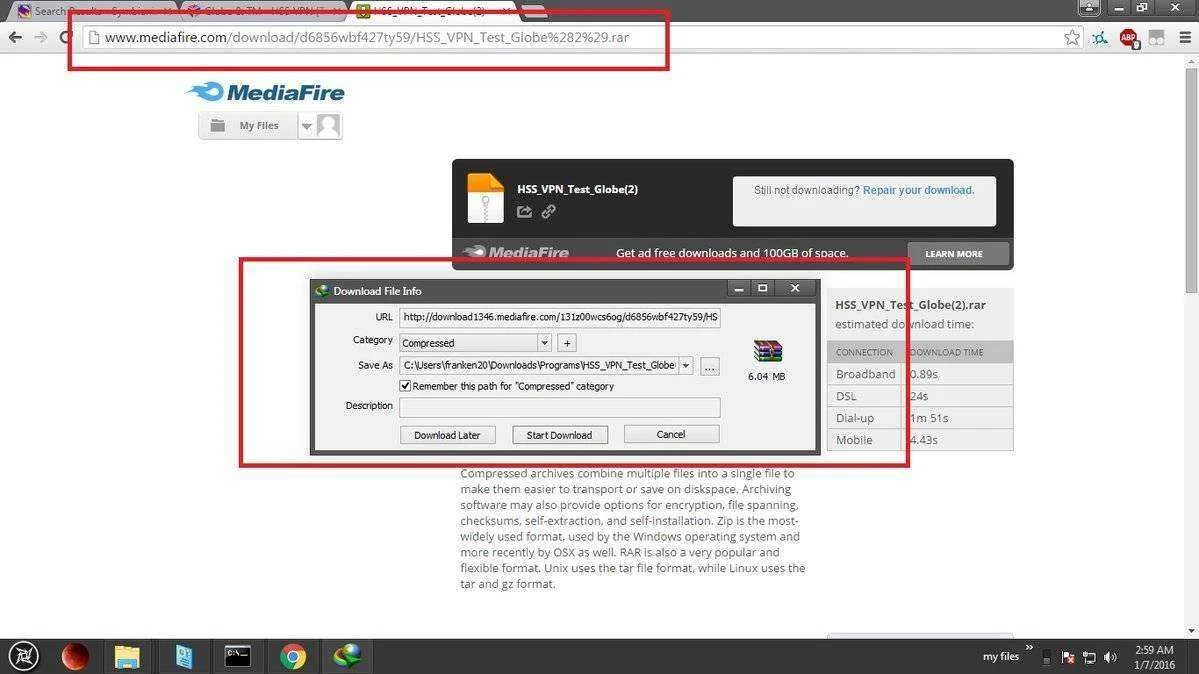
Task: Open the blue document taskbar app
Action: click(184, 656)
